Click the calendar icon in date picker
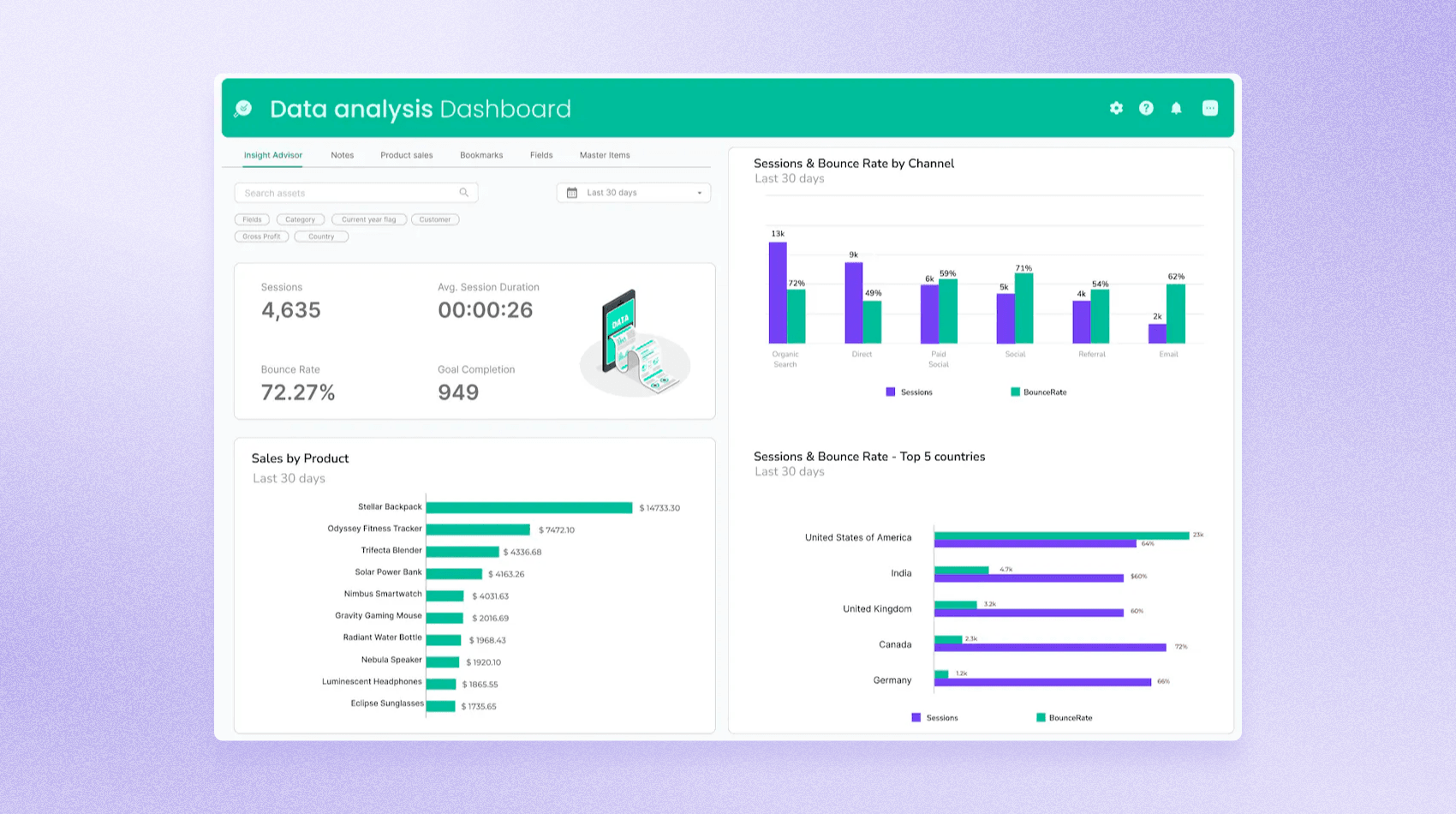Viewport: 1456px width, 814px height. 572,193
